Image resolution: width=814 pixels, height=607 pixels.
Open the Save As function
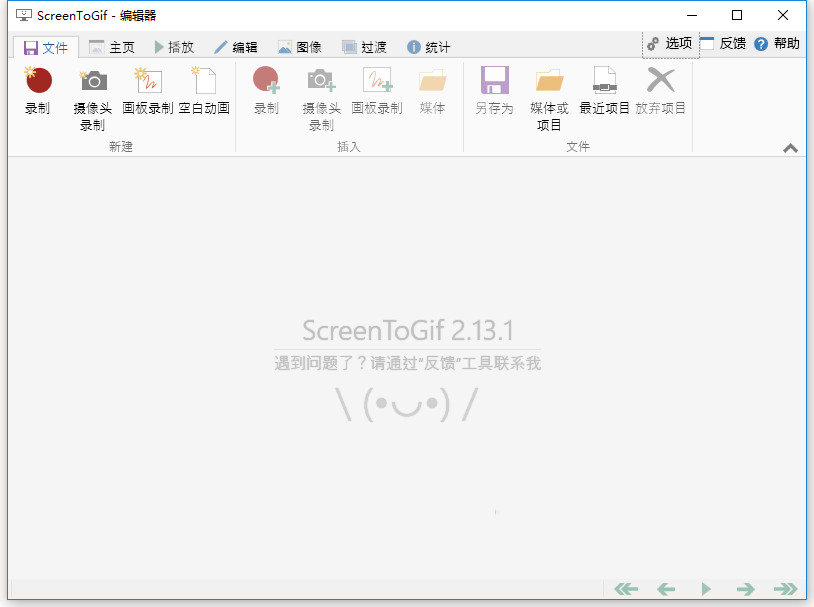[x=495, y=95]
